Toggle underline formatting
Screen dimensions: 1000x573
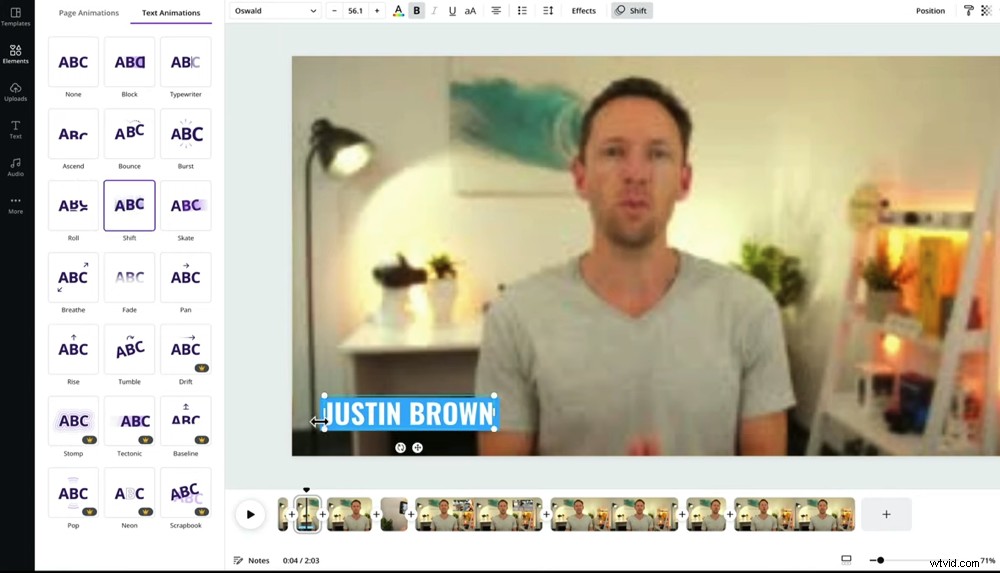(x=452, y=11)
